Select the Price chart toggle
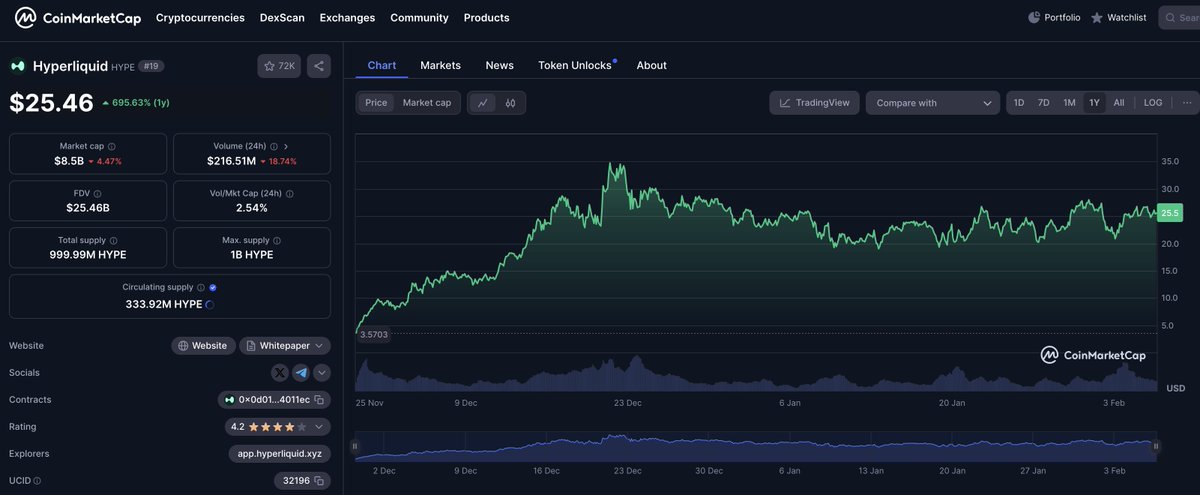Screen dimensions: 1200x495 pyautogui.click(x=376, y=103)
